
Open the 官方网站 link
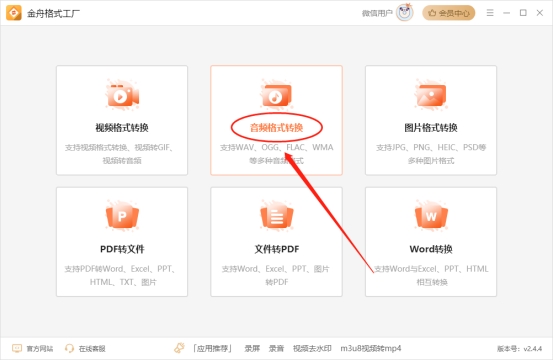coord(40,349)
